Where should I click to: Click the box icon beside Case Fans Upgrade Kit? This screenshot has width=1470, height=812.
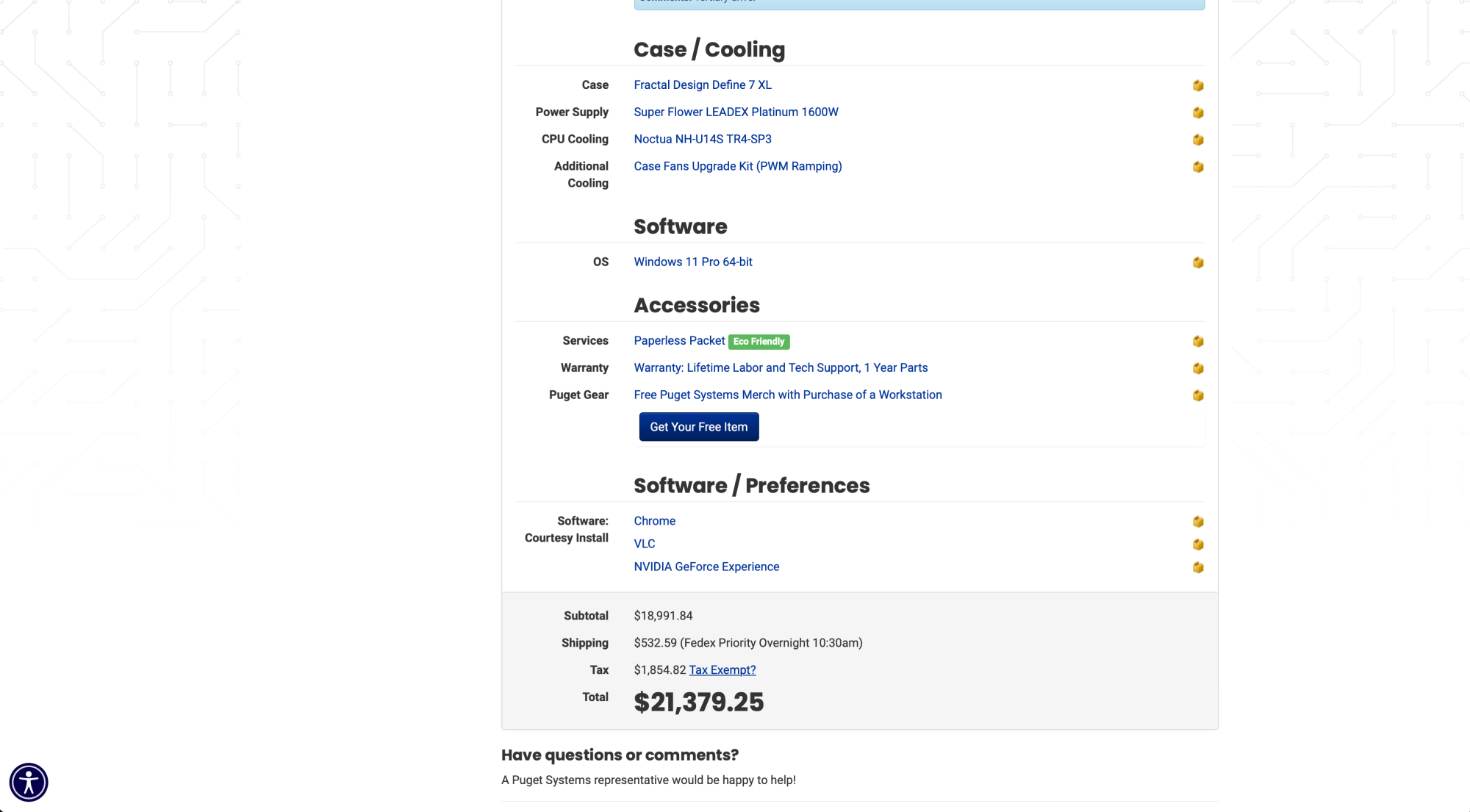1197,167
